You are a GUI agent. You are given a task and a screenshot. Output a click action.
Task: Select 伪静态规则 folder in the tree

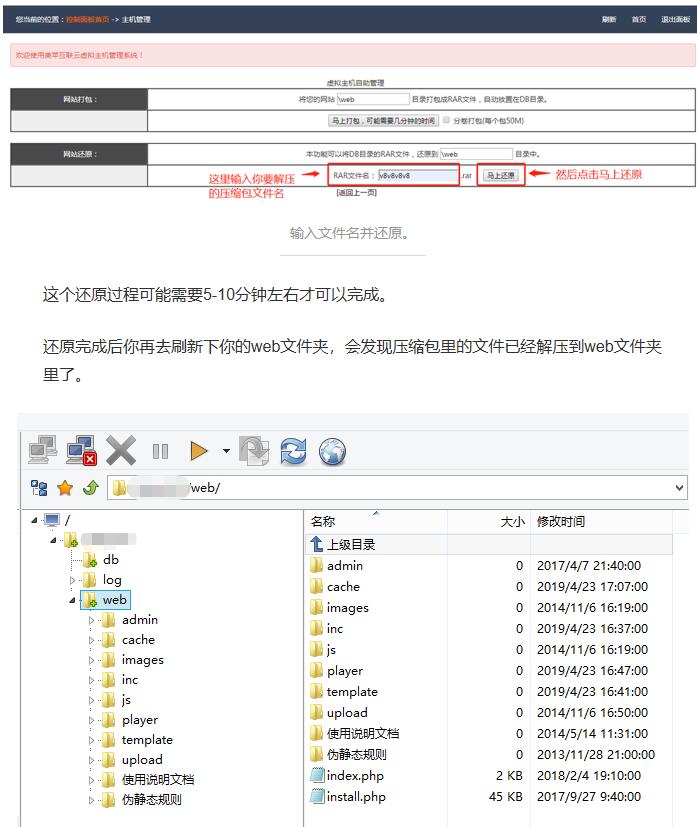152,800
